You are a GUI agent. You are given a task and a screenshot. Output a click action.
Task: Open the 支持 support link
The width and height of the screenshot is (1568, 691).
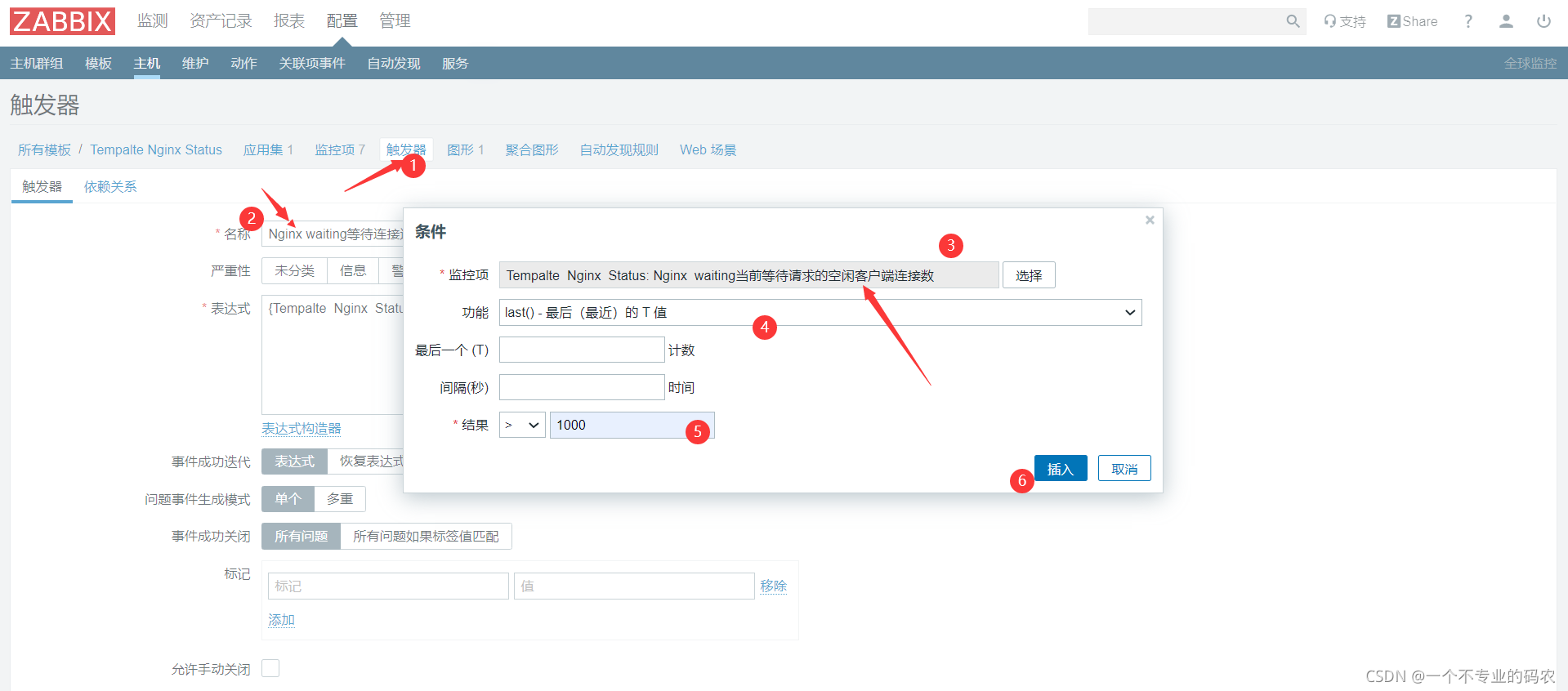[1345, 21]
